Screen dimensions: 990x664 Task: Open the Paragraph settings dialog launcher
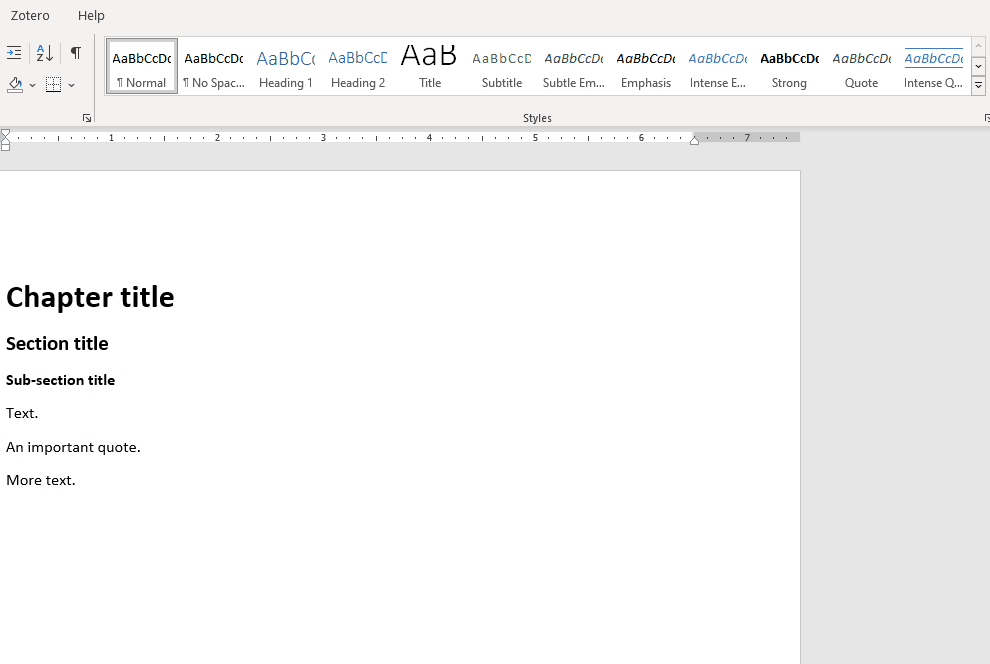(87, 118)
